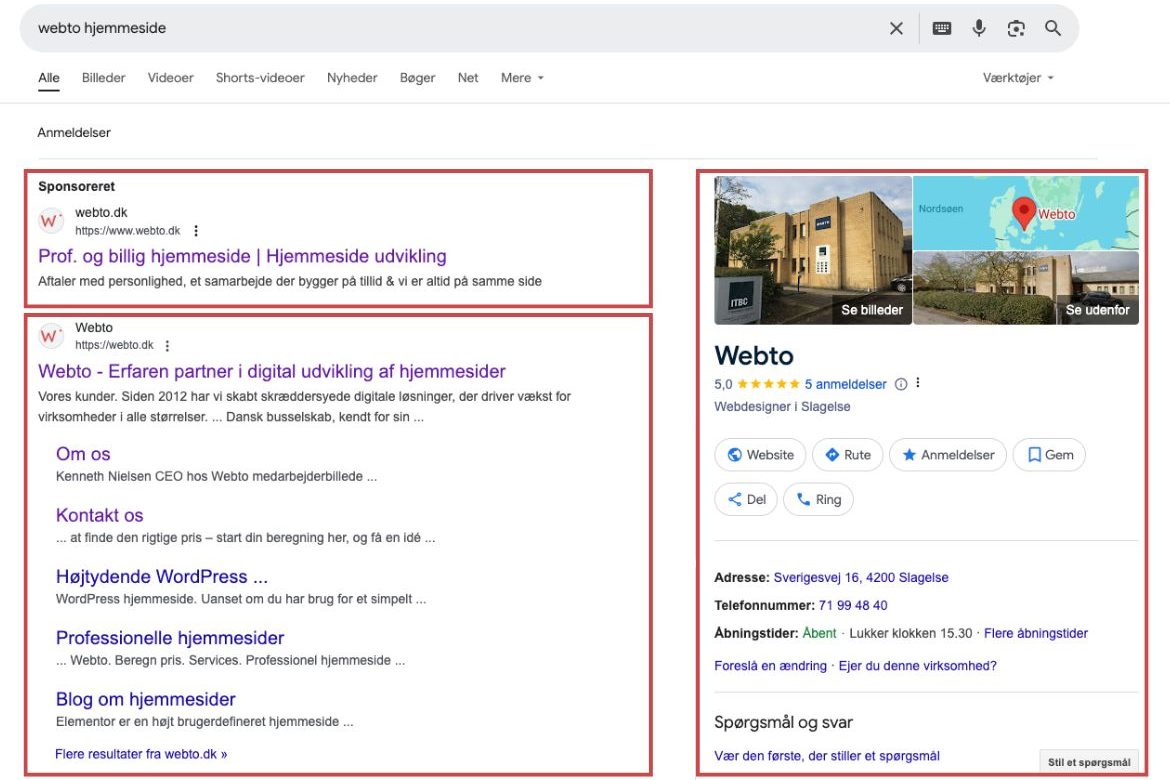Switch to the Billeder tab
The width and height of the screenshot is (1170, 780).
pyautogui.click(x=104, y=78)
